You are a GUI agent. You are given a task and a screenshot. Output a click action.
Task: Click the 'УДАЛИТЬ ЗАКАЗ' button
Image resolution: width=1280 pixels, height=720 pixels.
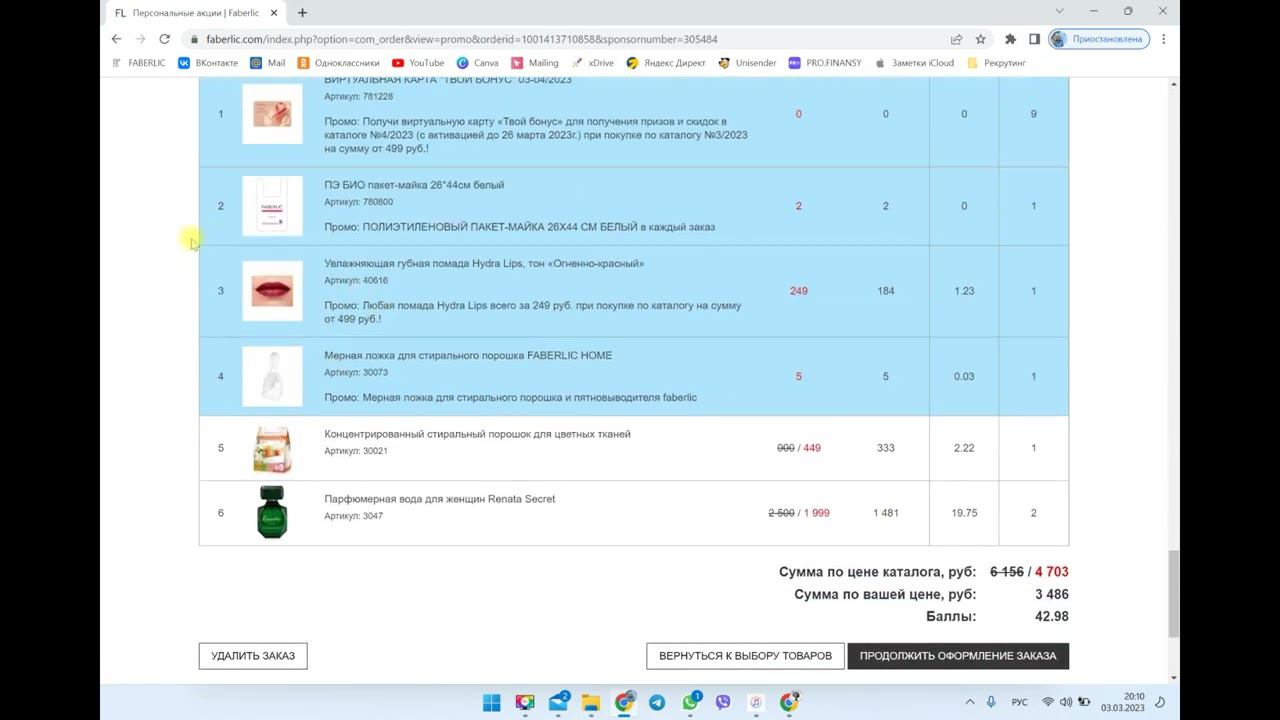coord(253,656)
